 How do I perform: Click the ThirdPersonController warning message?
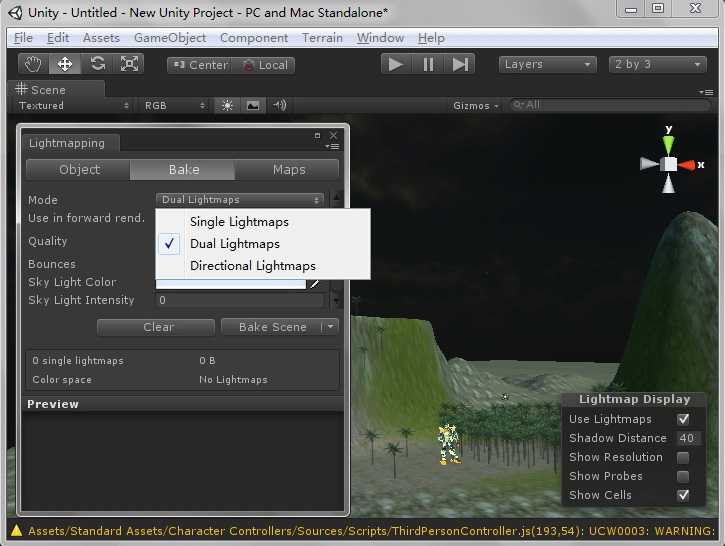point(372,531)
